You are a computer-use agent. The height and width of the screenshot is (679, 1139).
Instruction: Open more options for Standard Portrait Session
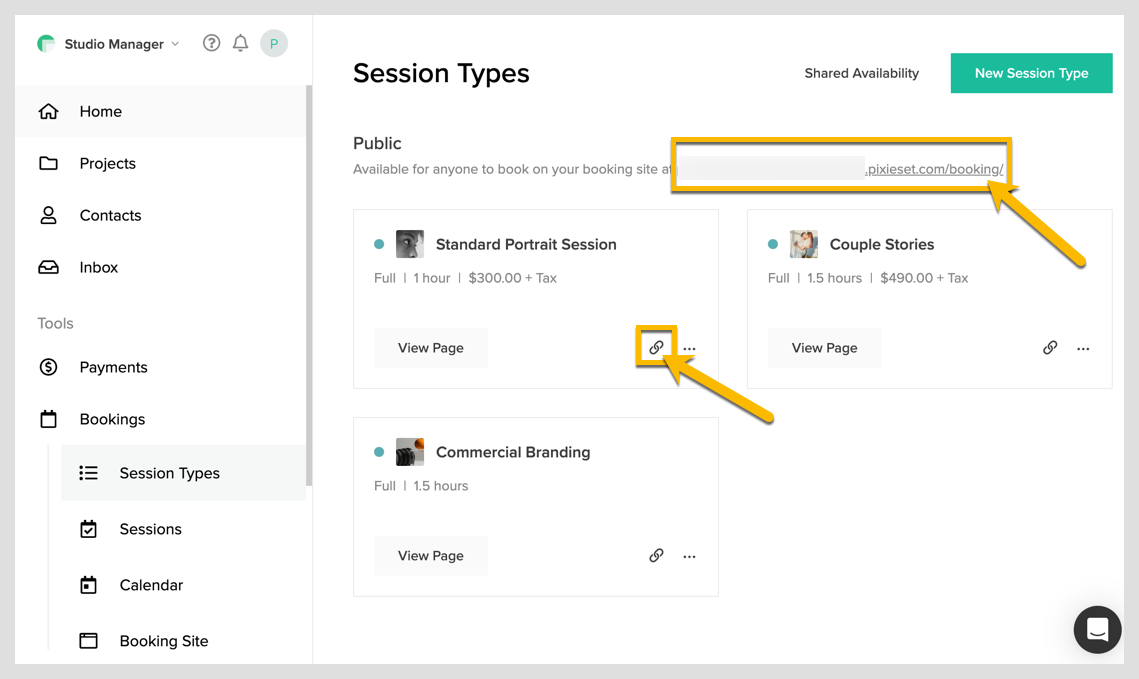click(x=689, y=349)
